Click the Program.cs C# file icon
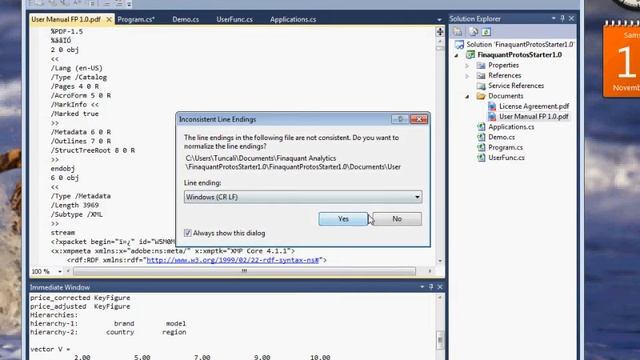The height and width of the screenshot is (360, 640). click(481, 147)
